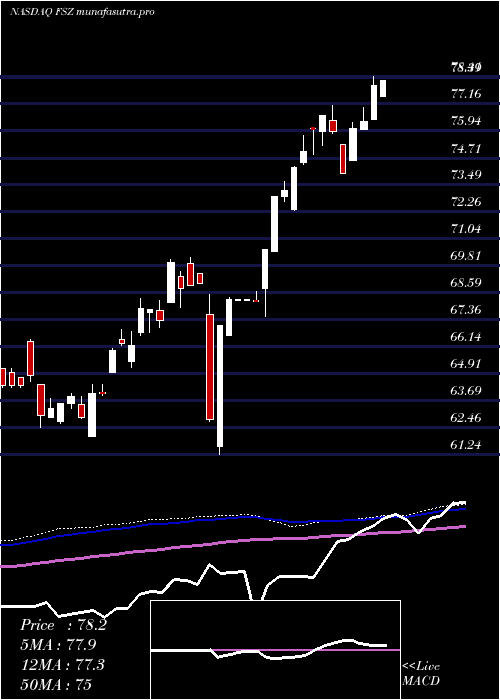Select the '12MA : 77.3' readout
Image resolution: width=500 pixels, height=700 pixels.
coord(62,665)
